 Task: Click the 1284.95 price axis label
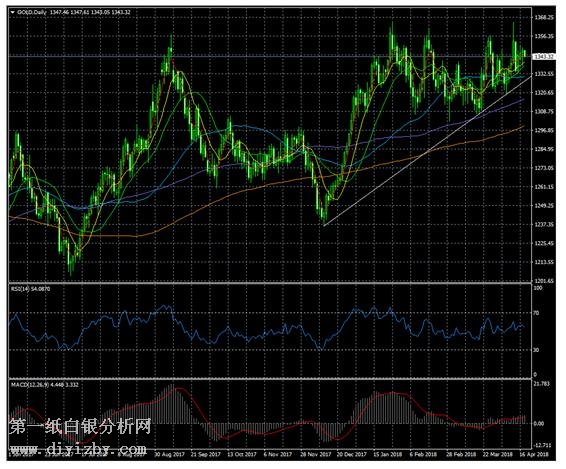(x=544, y=149)
